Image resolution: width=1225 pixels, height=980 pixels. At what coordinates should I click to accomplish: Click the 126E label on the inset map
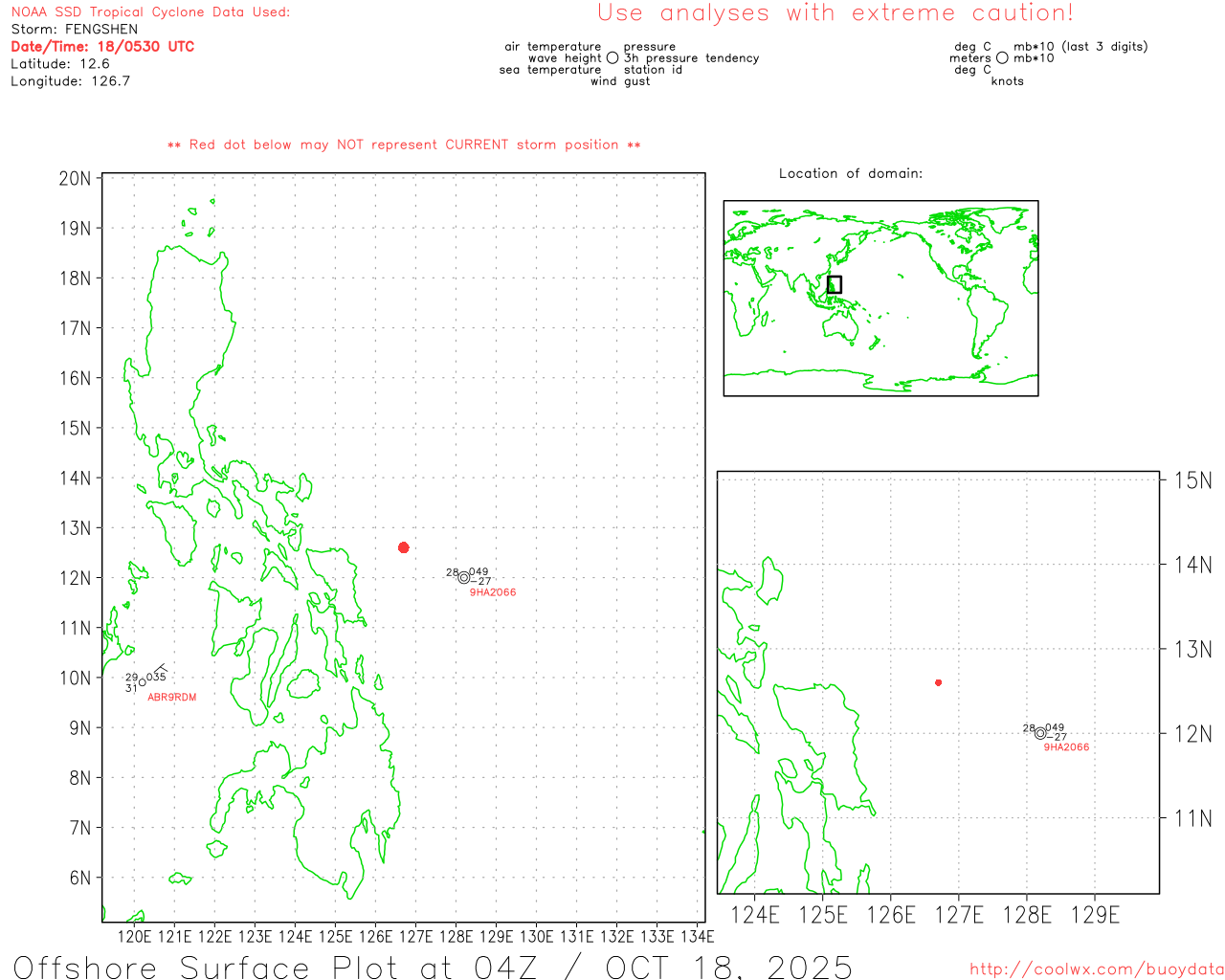pos(891,915)
